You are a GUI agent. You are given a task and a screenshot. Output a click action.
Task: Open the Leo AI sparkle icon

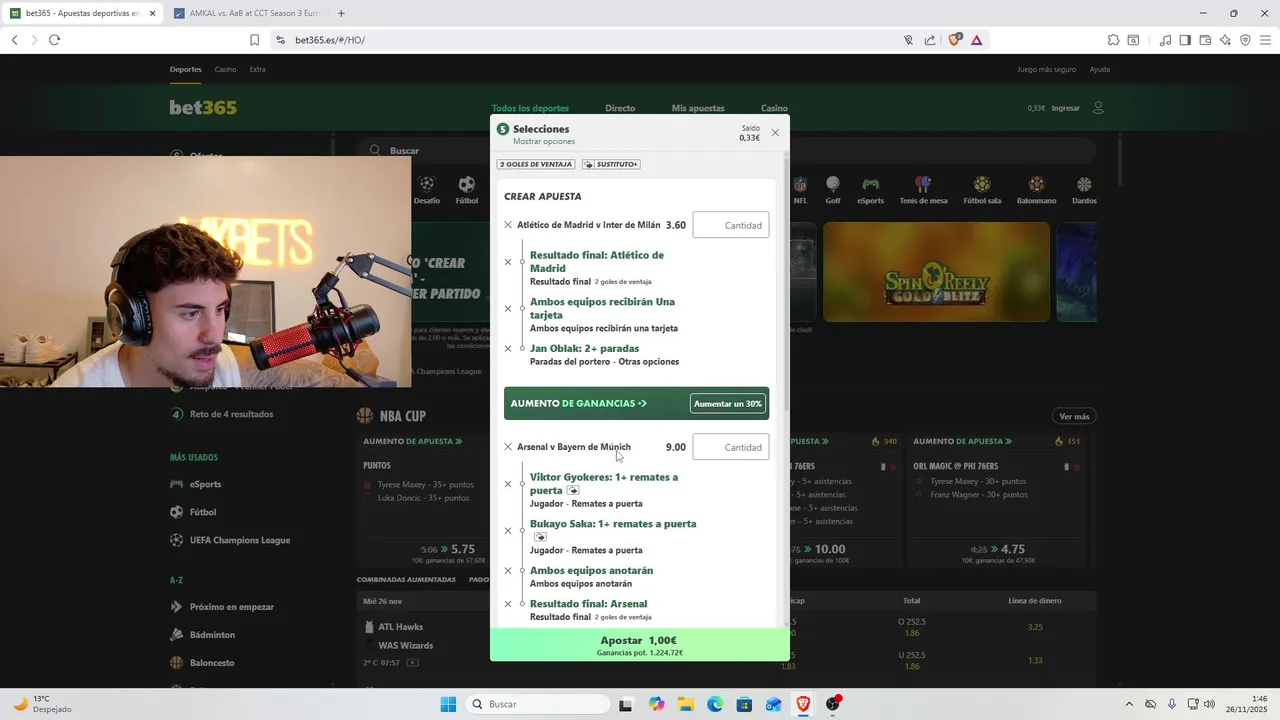click(x=1225, y=40)
